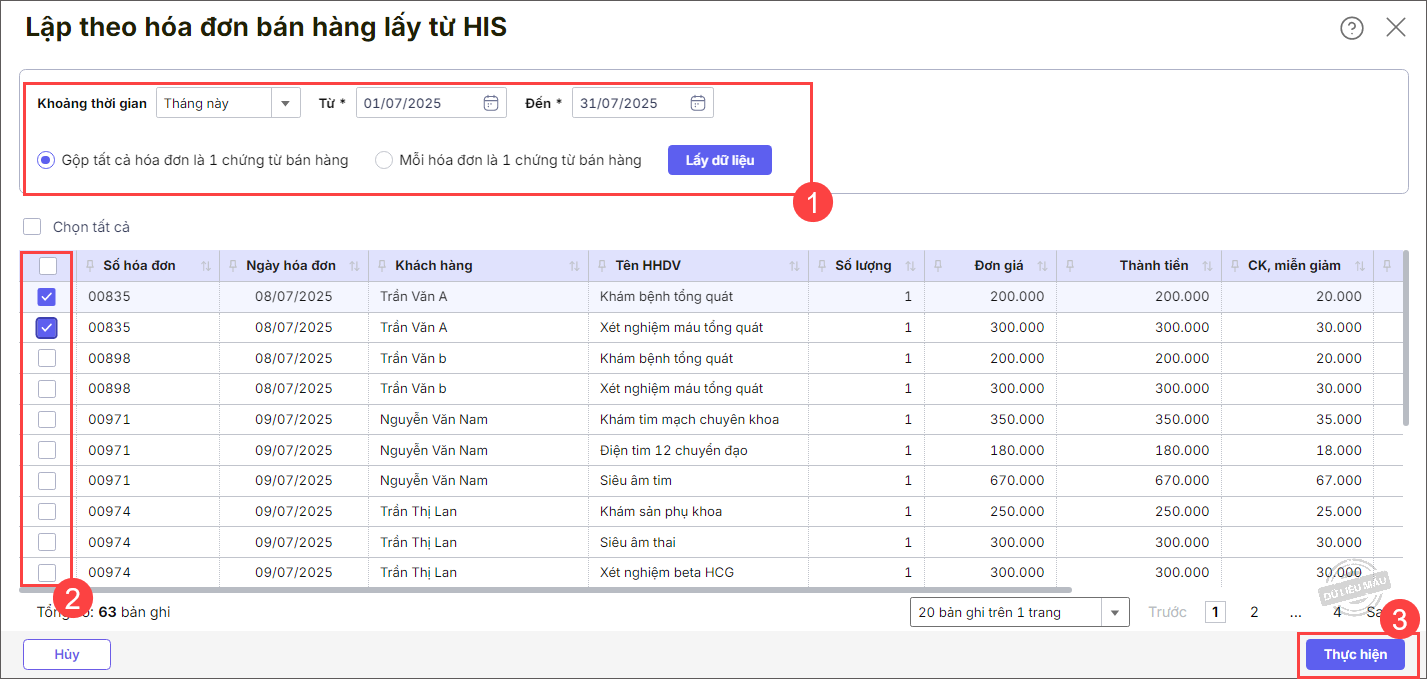1427x679 pixels.
Task: Click the Từ date input field
Action: click(x=417, y=103)
